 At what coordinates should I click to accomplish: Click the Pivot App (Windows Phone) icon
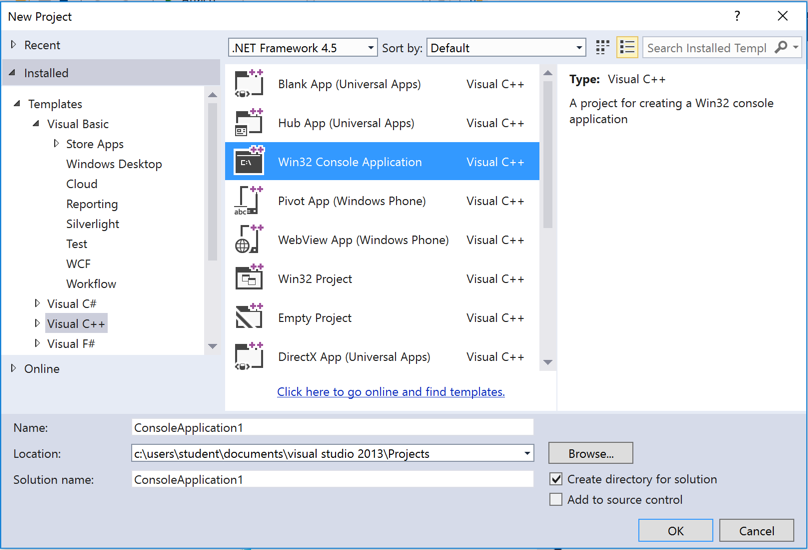point(249,201)
